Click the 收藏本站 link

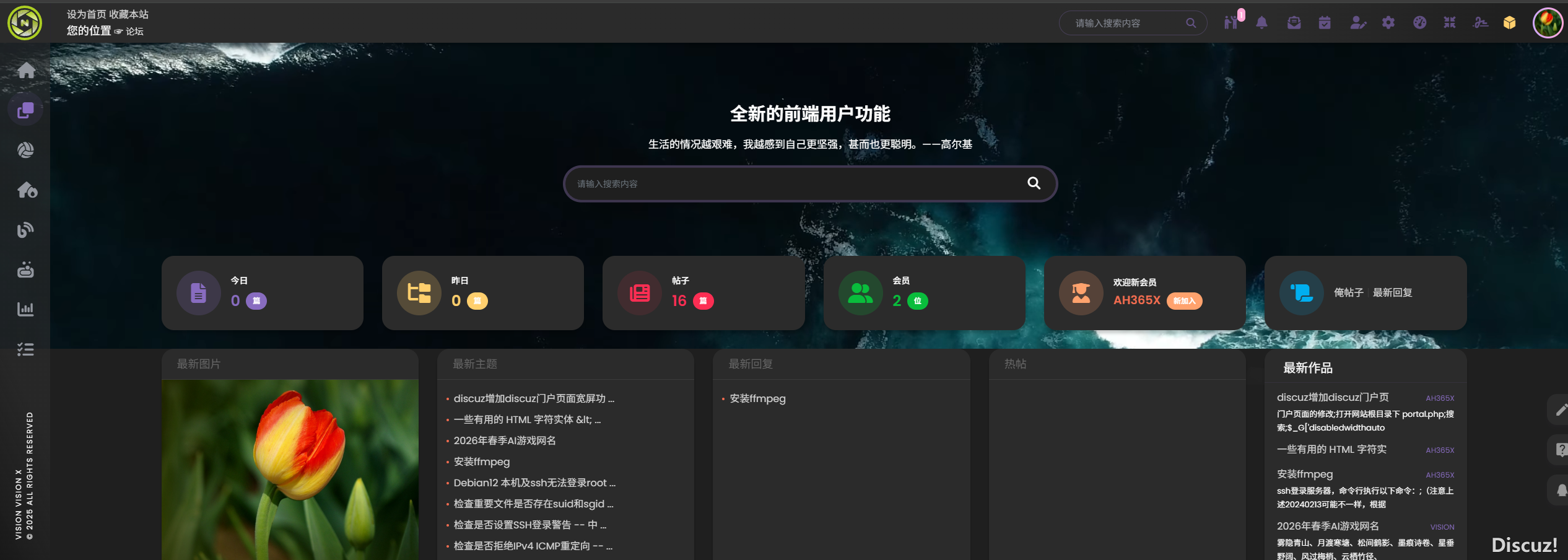coord(129,14)
